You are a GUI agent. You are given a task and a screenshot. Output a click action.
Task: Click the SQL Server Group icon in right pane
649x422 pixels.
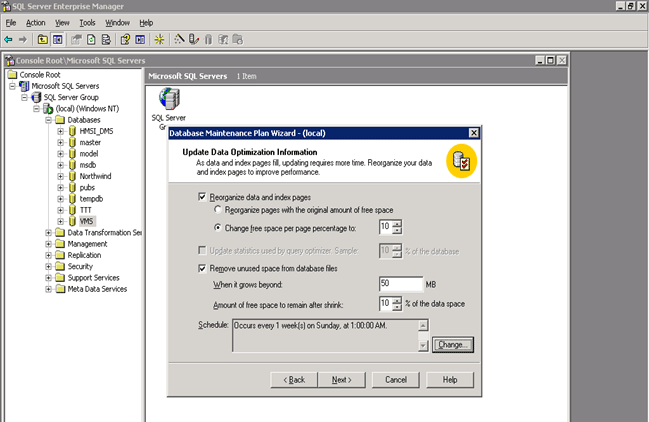pyautogui.click(x=169, y=99)
